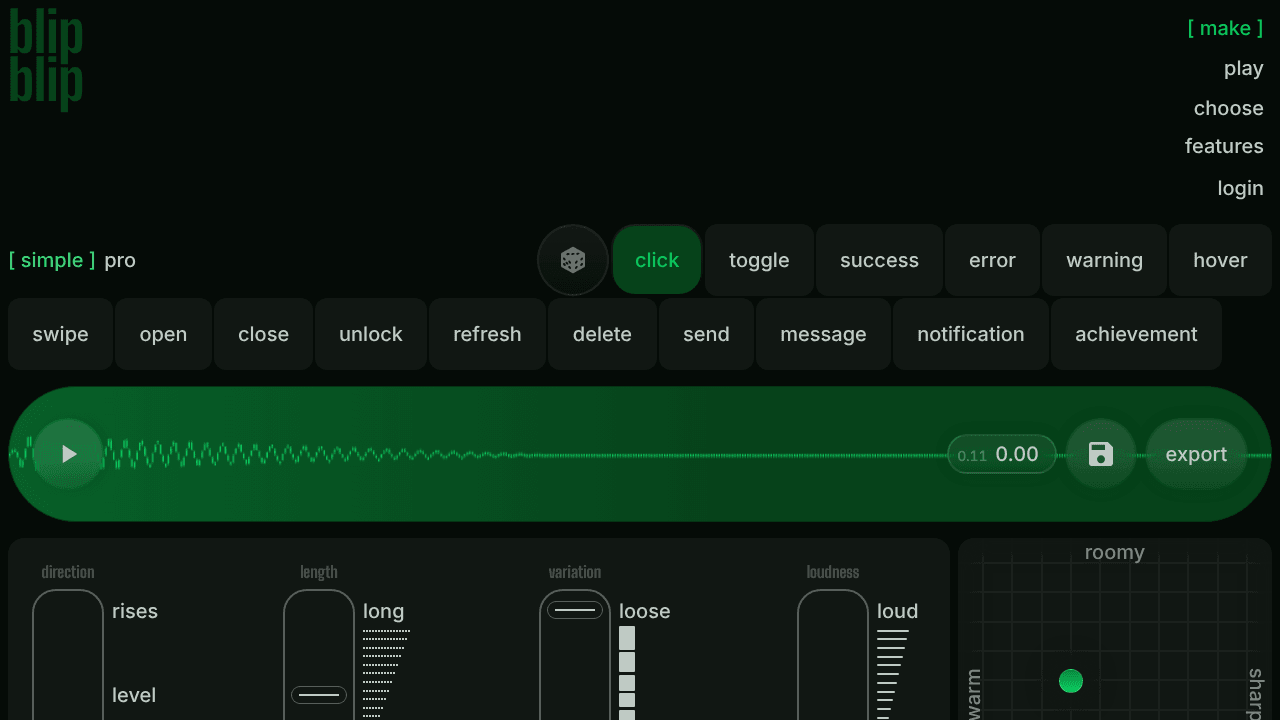This screenshot has width=1280, height=720.
Task: Open the choose page in navigation
Action: coord(1228,108)
